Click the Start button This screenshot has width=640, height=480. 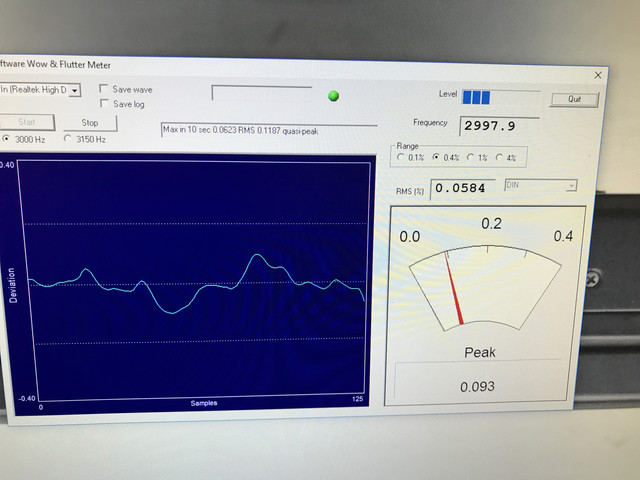(x=27, y=122)
